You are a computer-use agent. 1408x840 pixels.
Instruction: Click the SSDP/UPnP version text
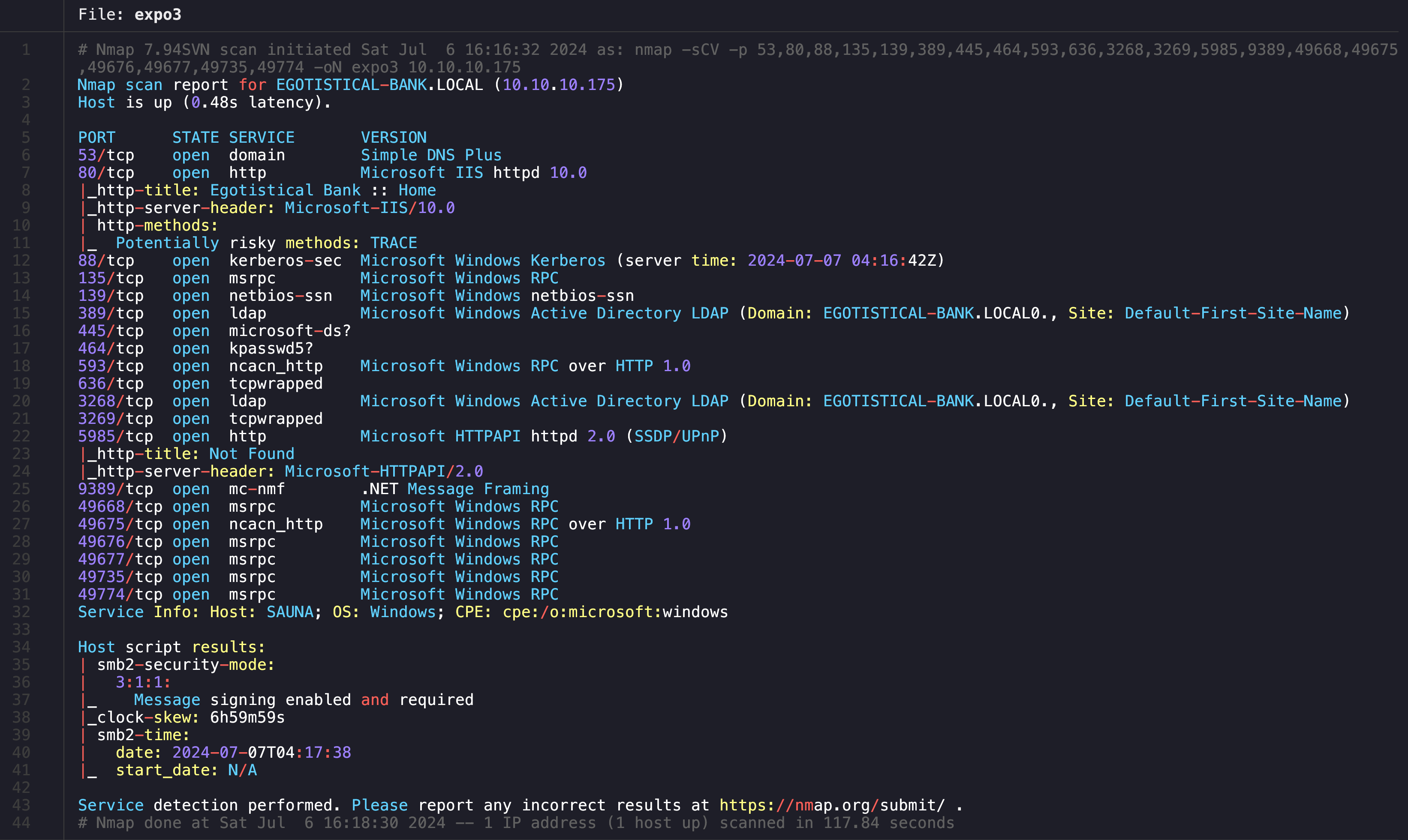tap(676, 436)
